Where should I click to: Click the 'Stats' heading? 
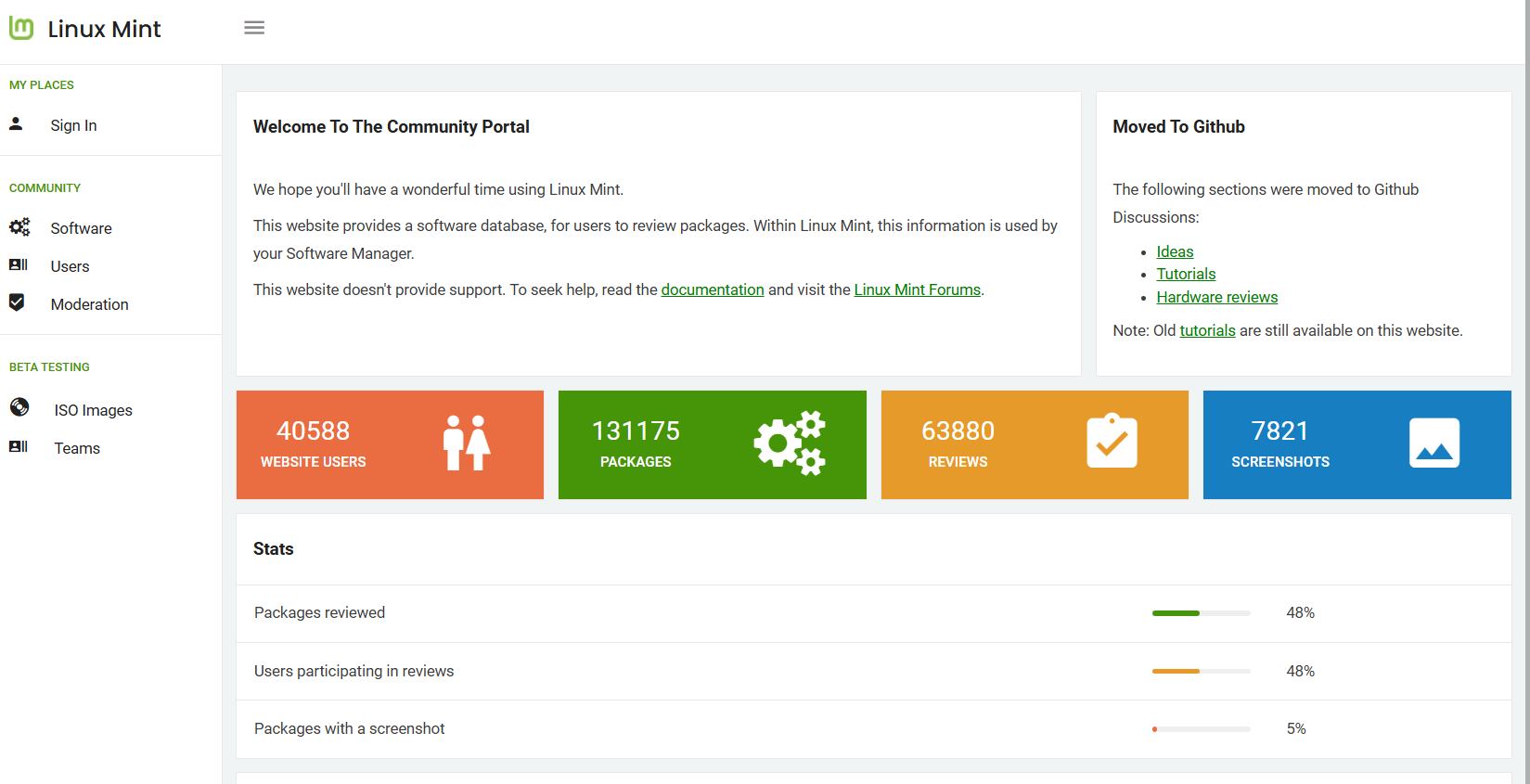click(x=273, y=548)
